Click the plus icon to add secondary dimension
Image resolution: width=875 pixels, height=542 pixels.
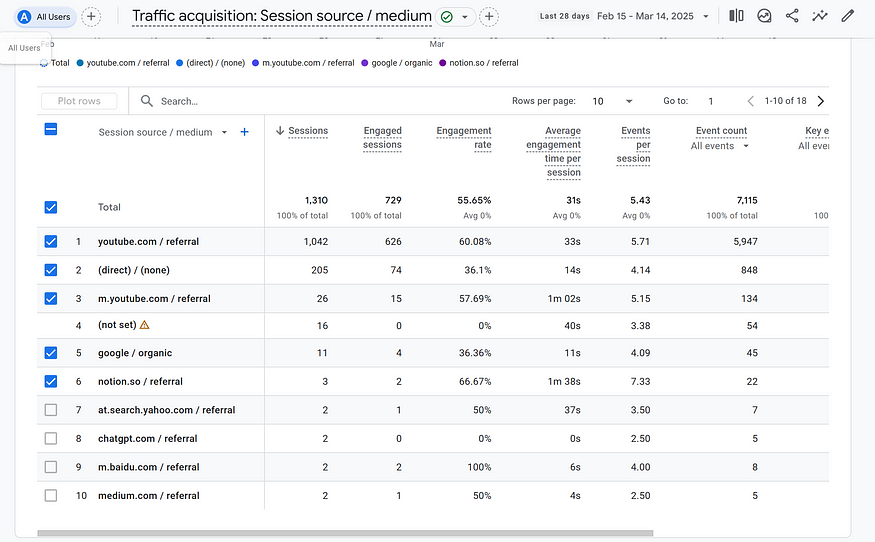click(x=245, y=132)
